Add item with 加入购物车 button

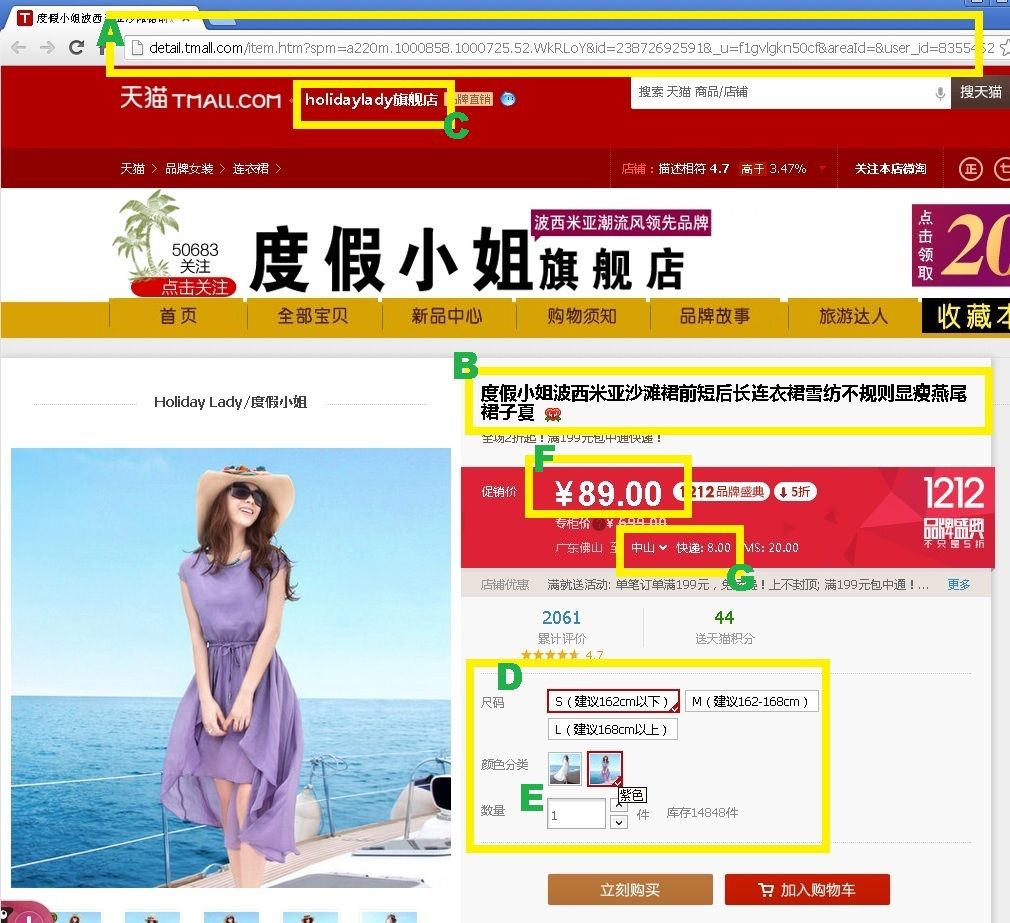[806, 889]
